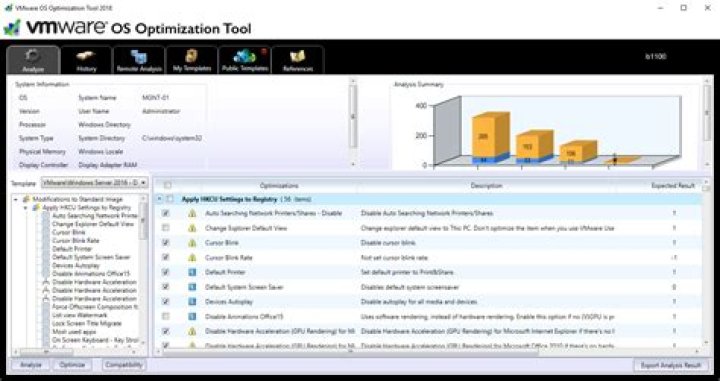Image resolution: width=720 pixels, height=381 pixels.
Task: Open the Analyze tab icon
Action: (33, 56)
